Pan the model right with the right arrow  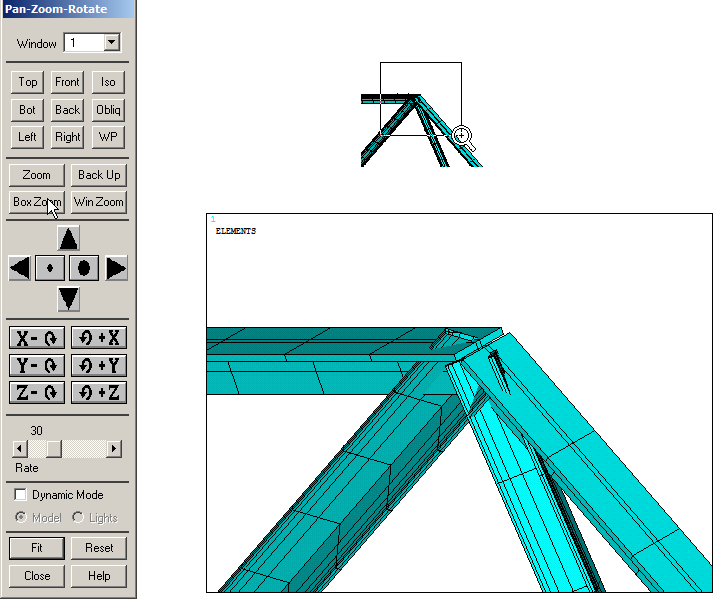(x=116, y=268)
